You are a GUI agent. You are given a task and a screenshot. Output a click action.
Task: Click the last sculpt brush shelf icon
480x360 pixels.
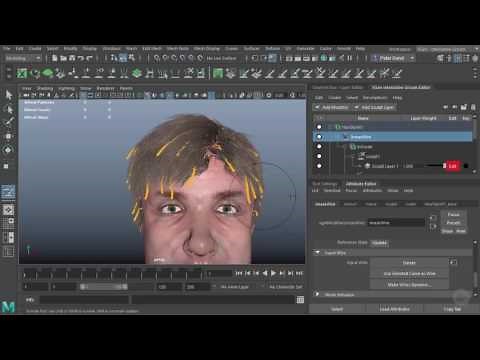pyautogui.click(x=396, y=73)
